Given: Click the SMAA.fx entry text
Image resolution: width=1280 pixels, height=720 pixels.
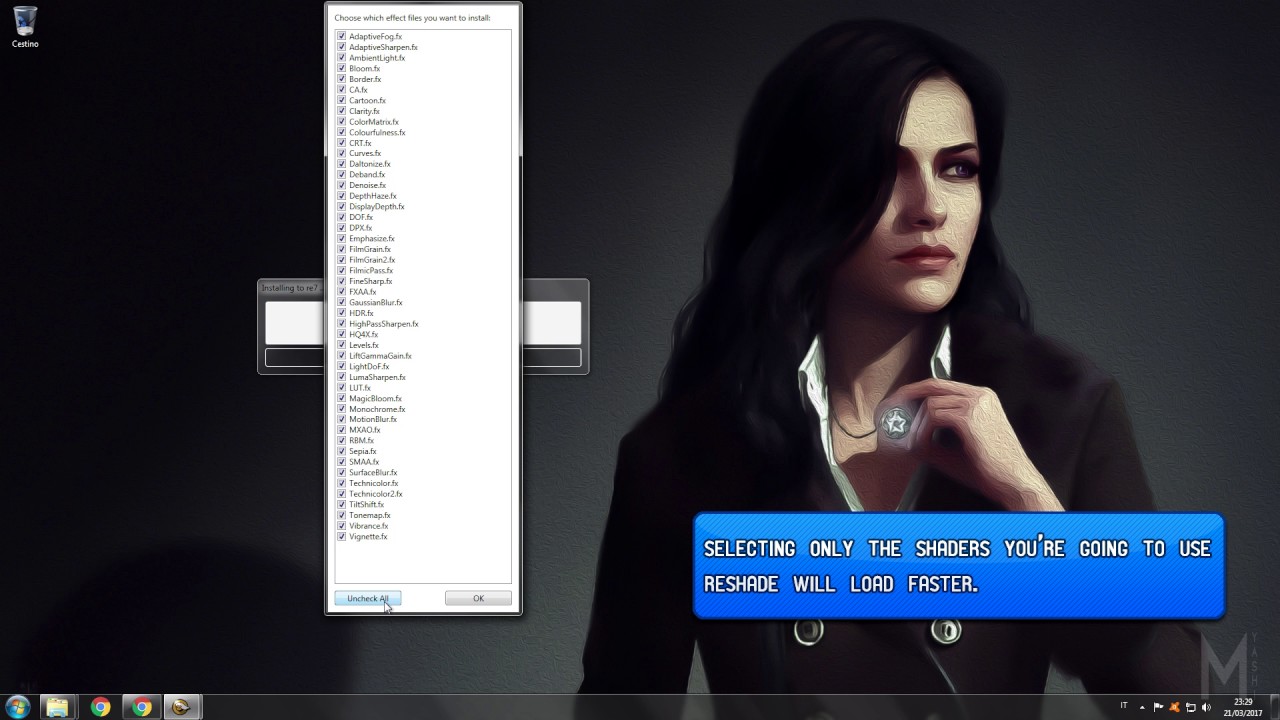Looking at the screenshot, I should coord(364,462).
